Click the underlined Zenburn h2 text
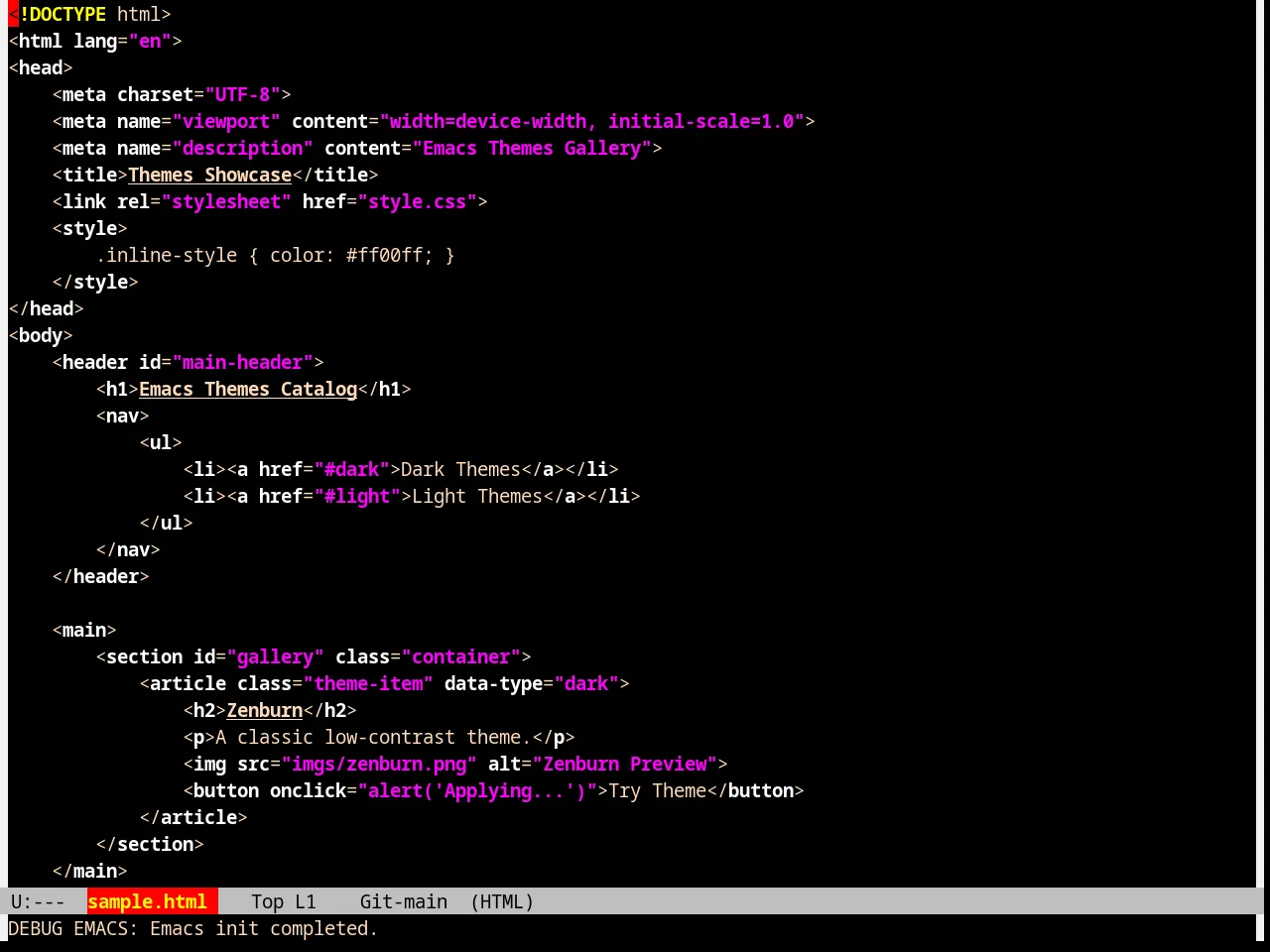 tap(264, 710)
